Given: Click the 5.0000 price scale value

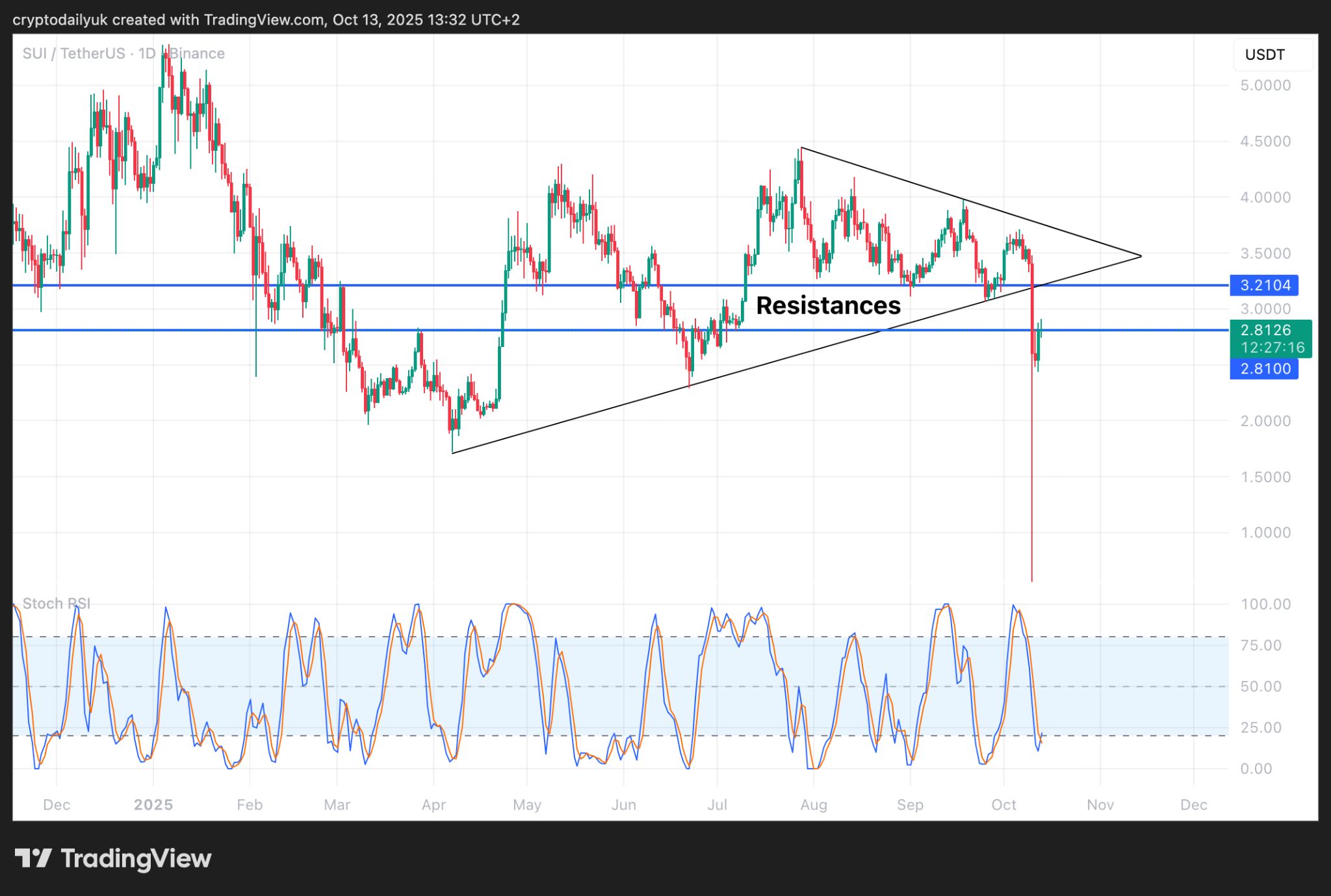Looking at the screenshot, I should (1265, 85).
